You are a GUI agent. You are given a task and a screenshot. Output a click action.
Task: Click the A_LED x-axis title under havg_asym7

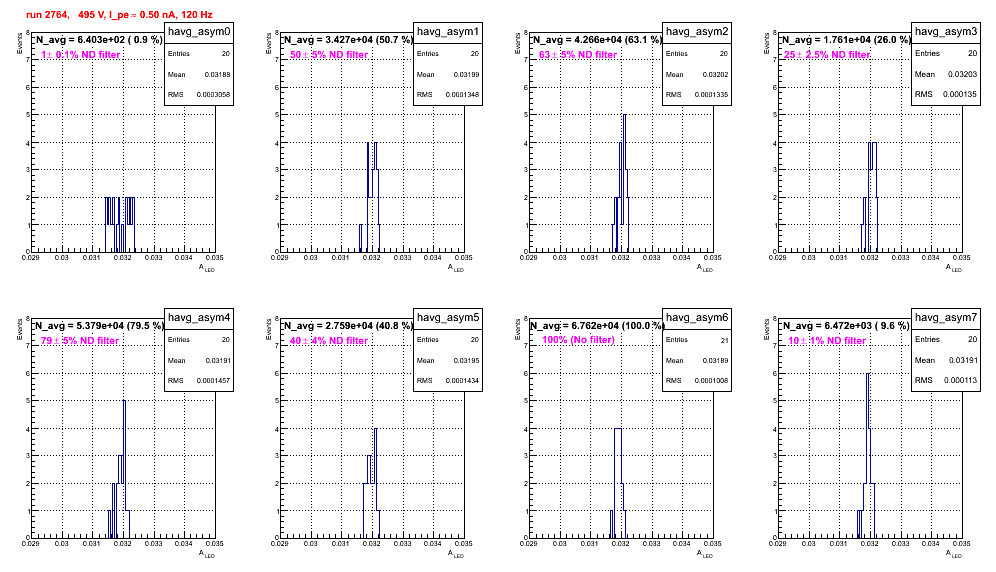click(954, 554)
